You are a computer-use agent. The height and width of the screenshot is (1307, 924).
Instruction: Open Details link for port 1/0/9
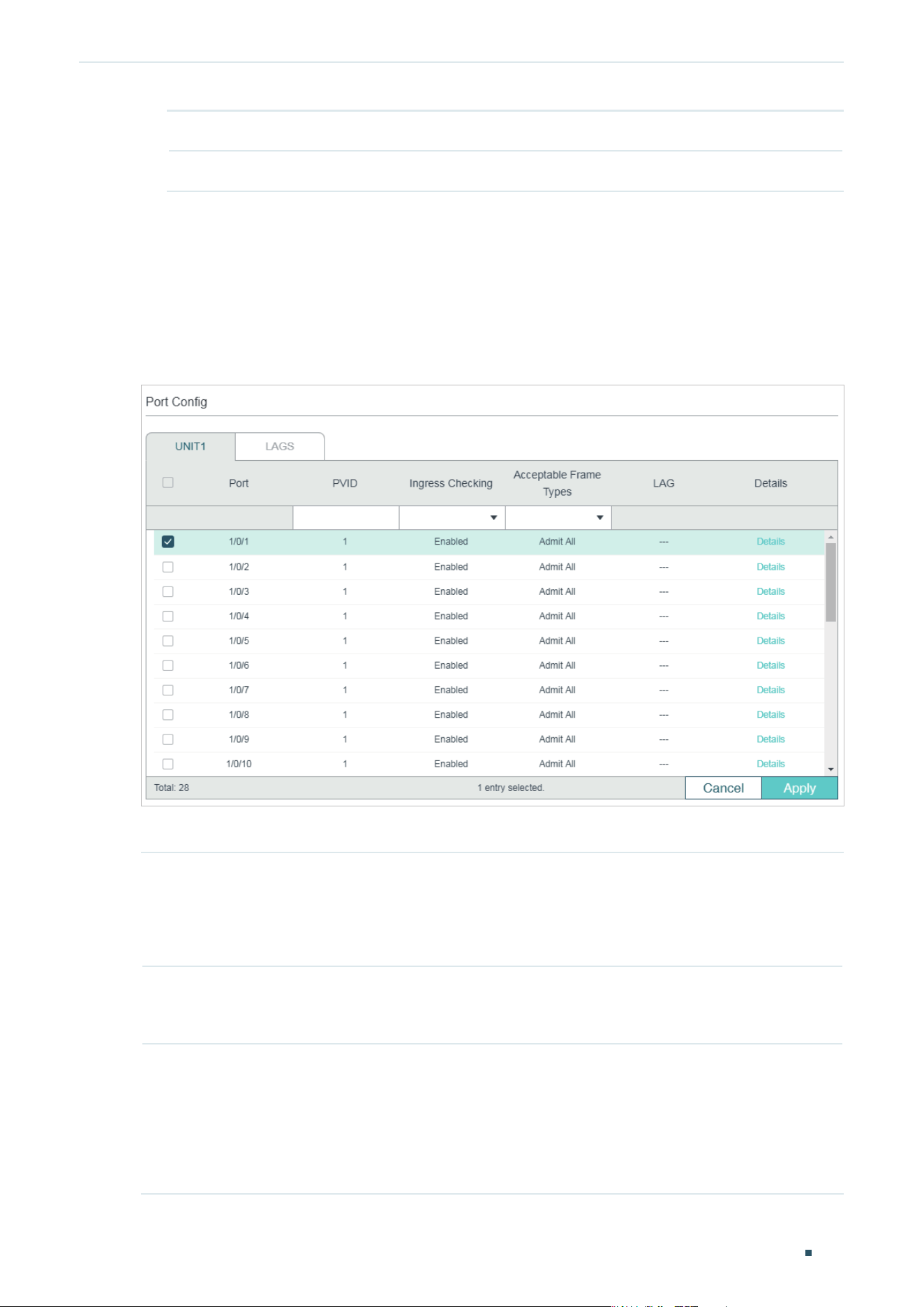(x=770, y=739)
